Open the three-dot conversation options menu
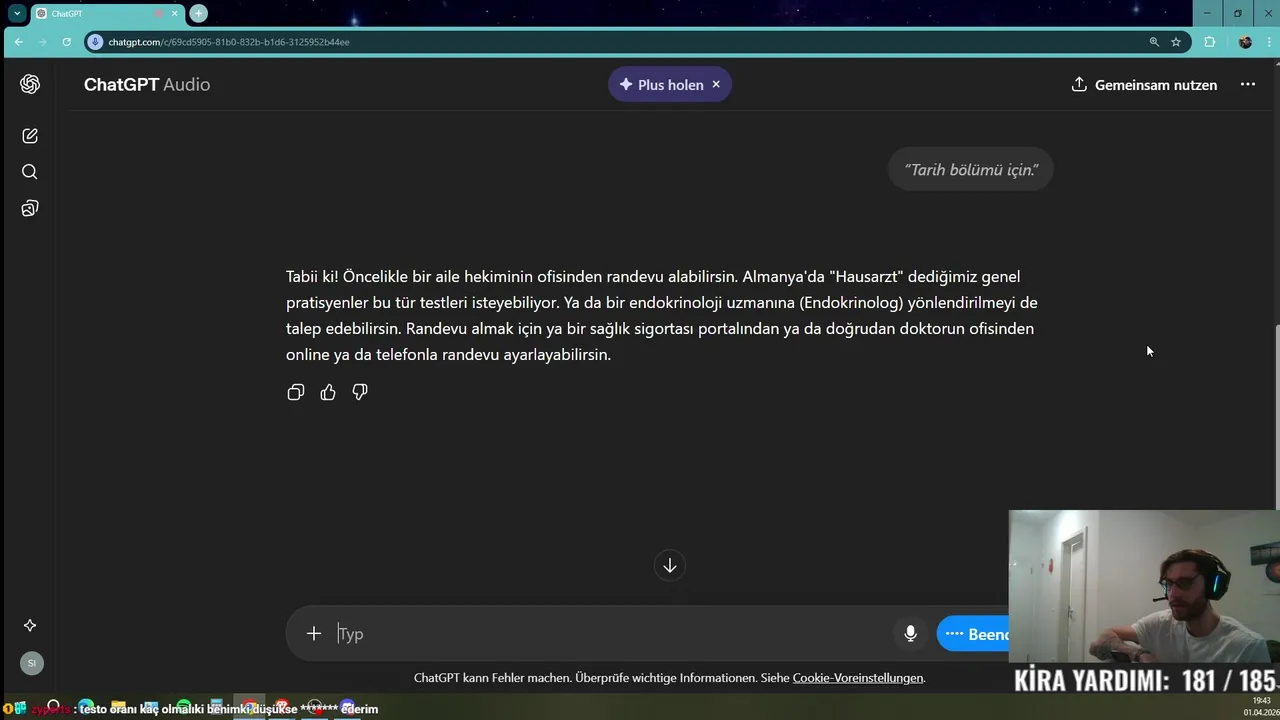The image size is (1280, 720). click(x=1248, y=84)
